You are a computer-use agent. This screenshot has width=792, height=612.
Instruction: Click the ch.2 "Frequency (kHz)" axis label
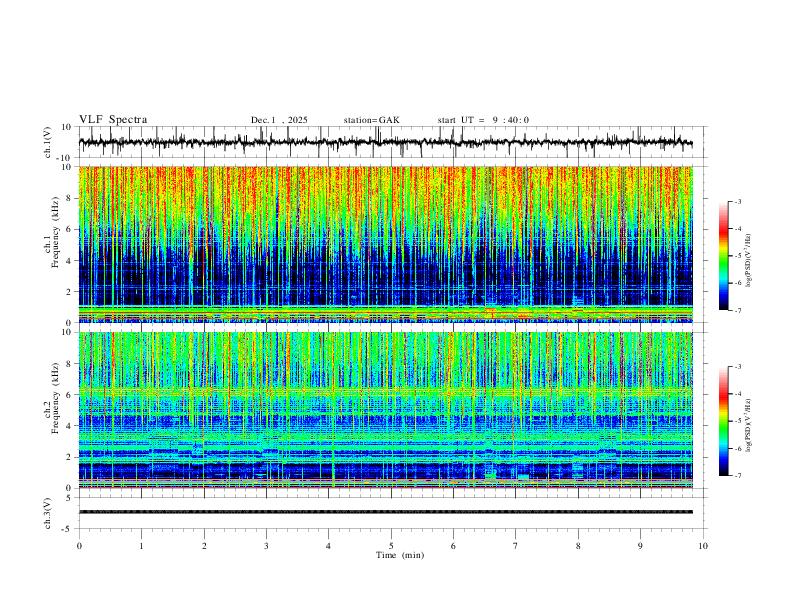pos(56,398)
